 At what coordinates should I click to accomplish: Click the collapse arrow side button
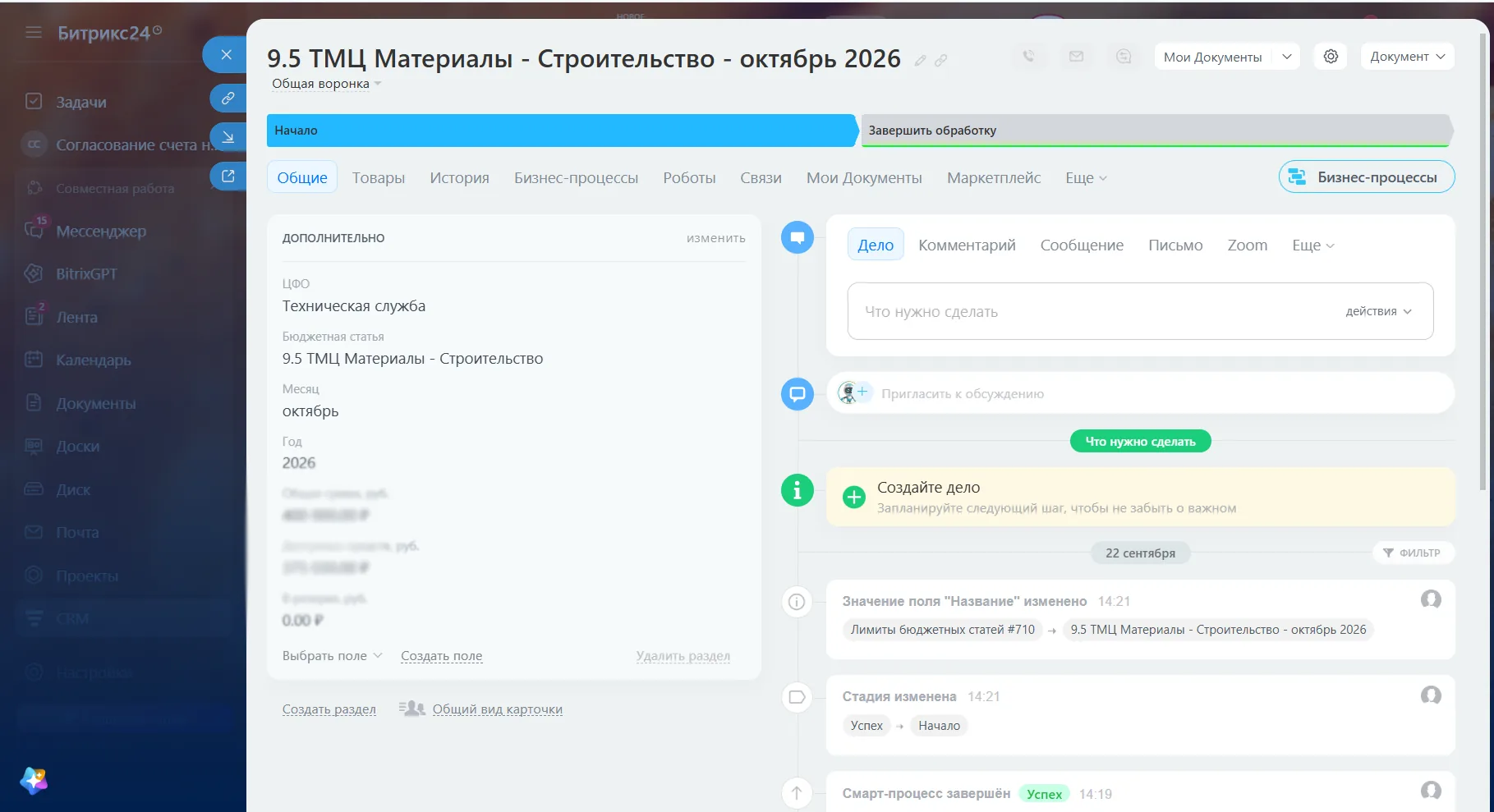point(228,137)
